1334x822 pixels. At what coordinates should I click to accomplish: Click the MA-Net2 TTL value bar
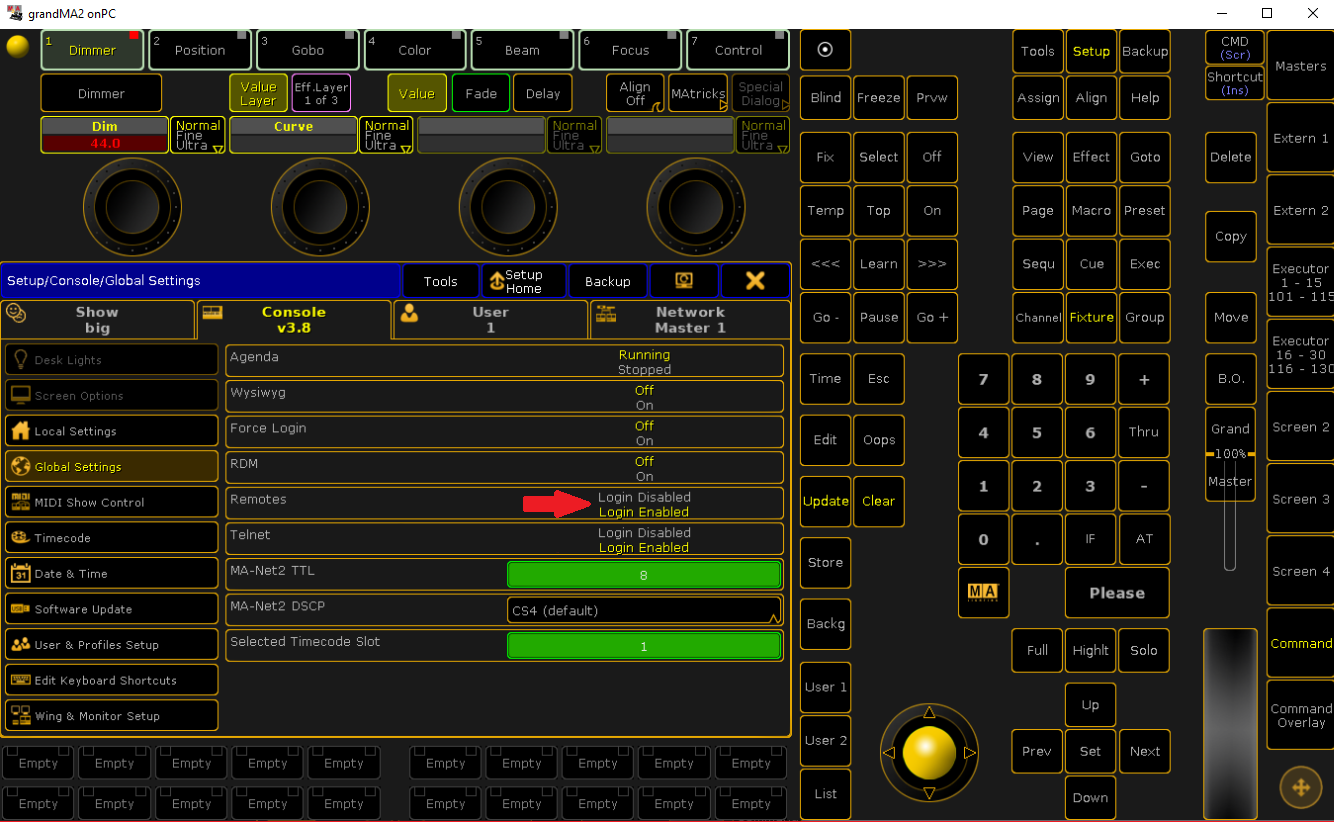click(x=644, y=575)
